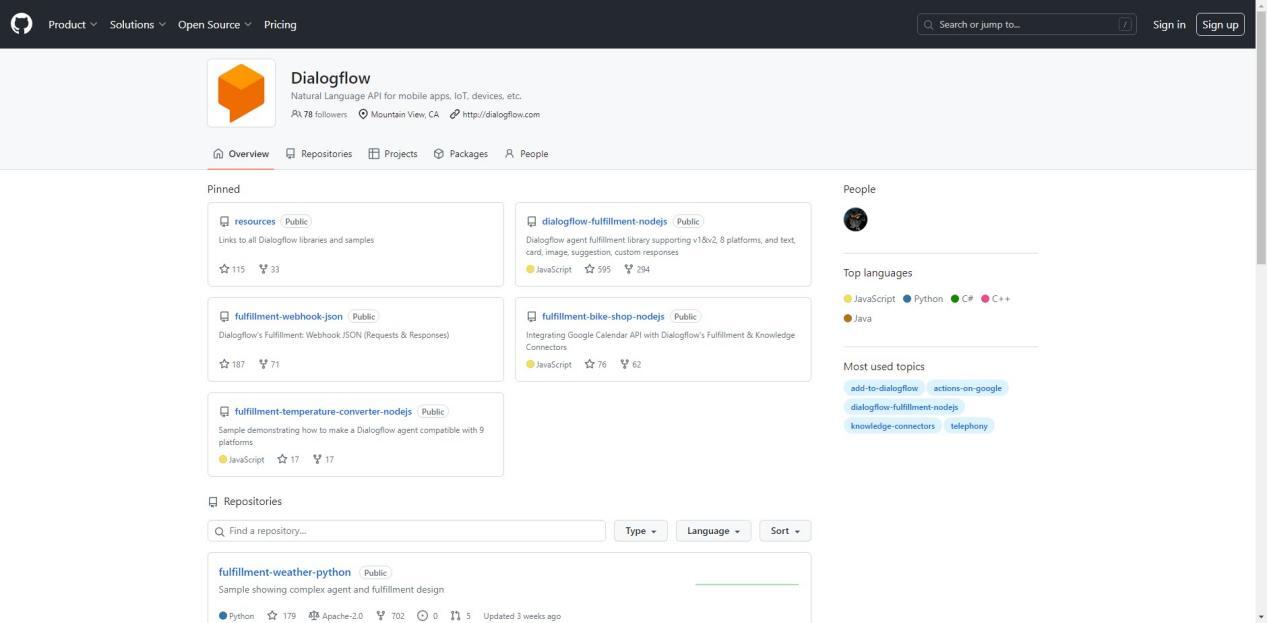Filter by Python in Top languages
Viewport: 1267px width, 623px height.
coord(923,299)
